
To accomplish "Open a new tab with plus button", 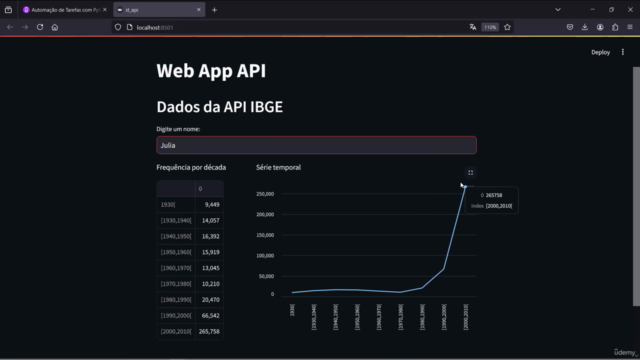I will (214, 10).
